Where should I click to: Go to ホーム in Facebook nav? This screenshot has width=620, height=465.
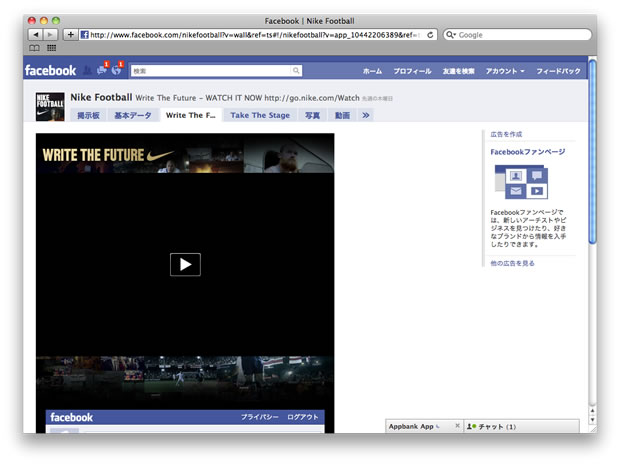pyautogui.click(x=372, y=71)
